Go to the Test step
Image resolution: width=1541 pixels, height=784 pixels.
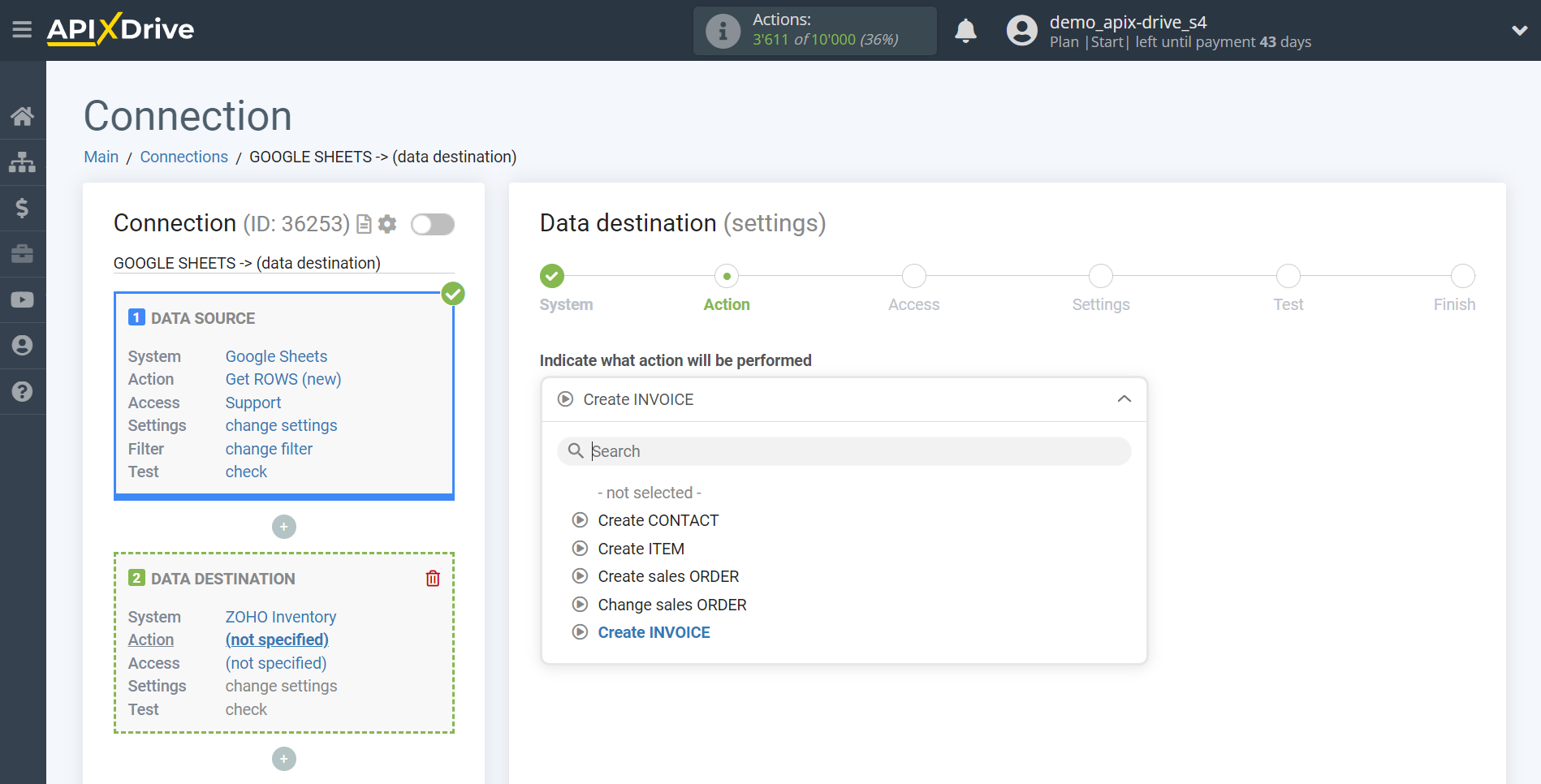tap(1288, 276)
